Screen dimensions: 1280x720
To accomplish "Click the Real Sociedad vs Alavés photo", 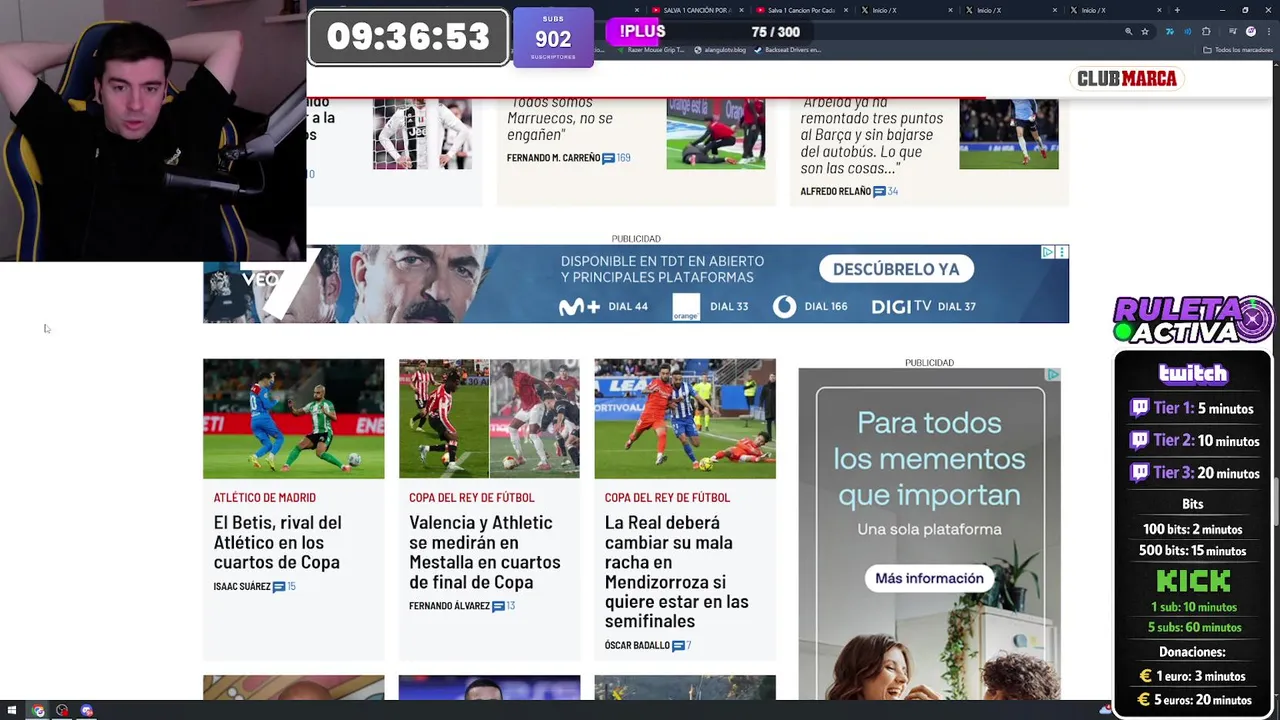I will (685, 419).
